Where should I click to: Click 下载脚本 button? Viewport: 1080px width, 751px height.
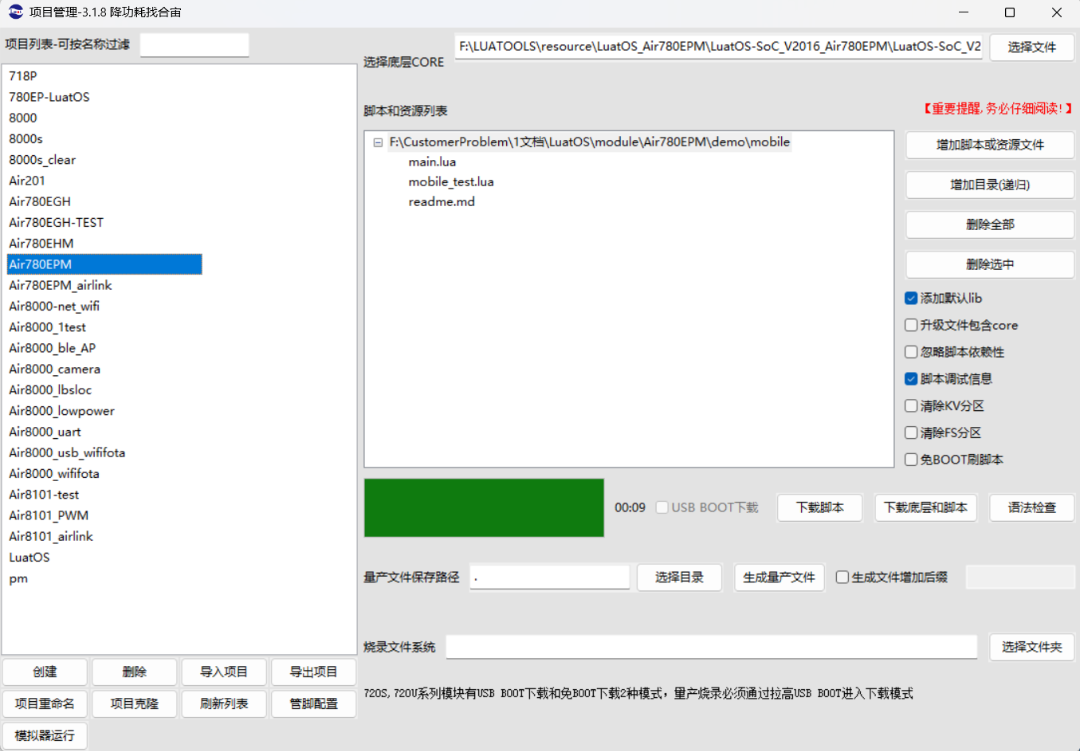point(820,508)
